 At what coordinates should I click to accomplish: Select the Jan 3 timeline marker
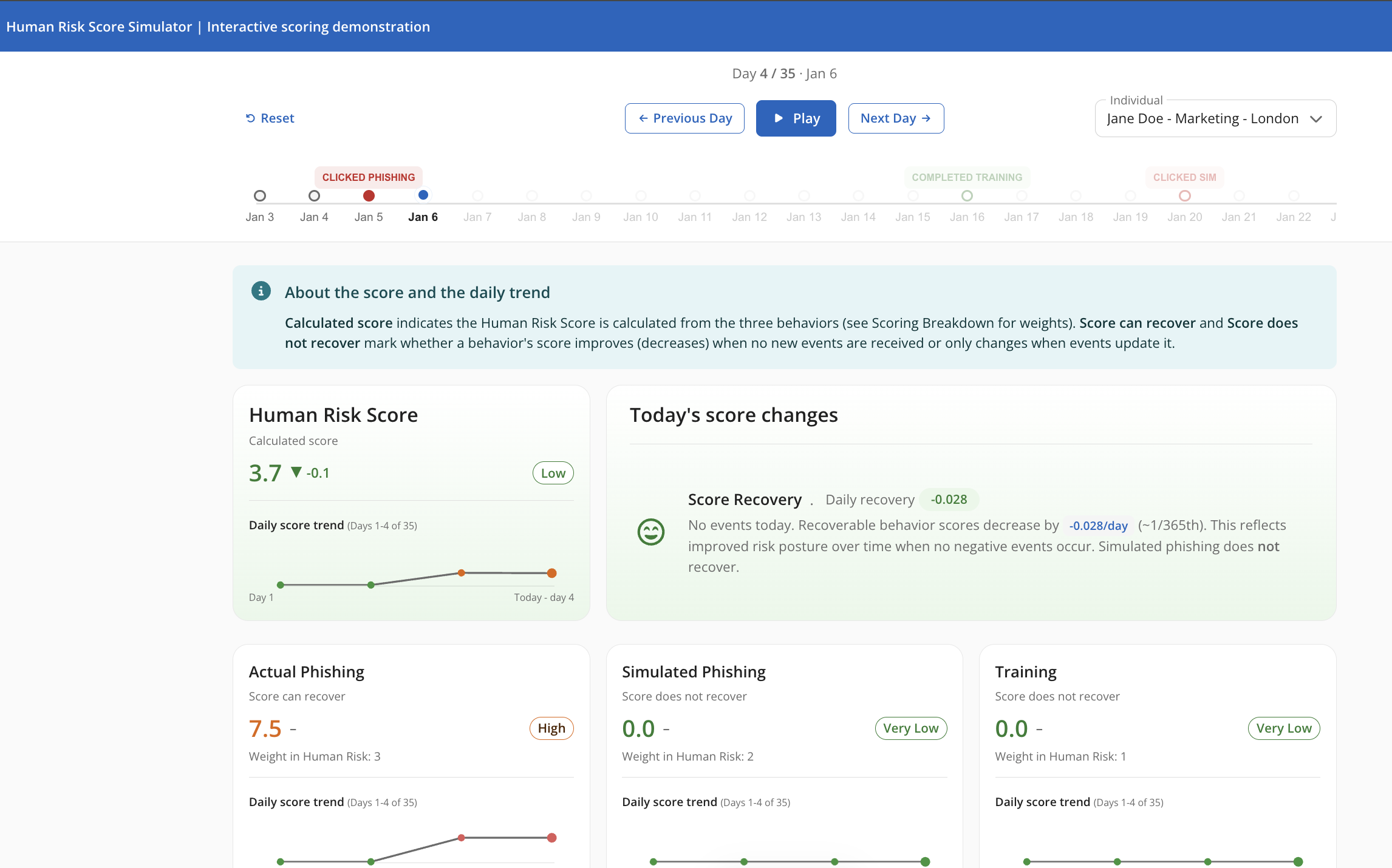click(x=260, y=195)
